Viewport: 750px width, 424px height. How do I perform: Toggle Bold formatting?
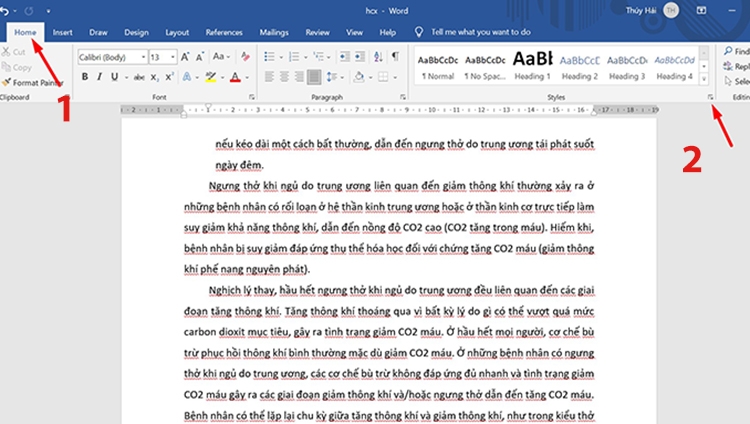tap(85, 77)
